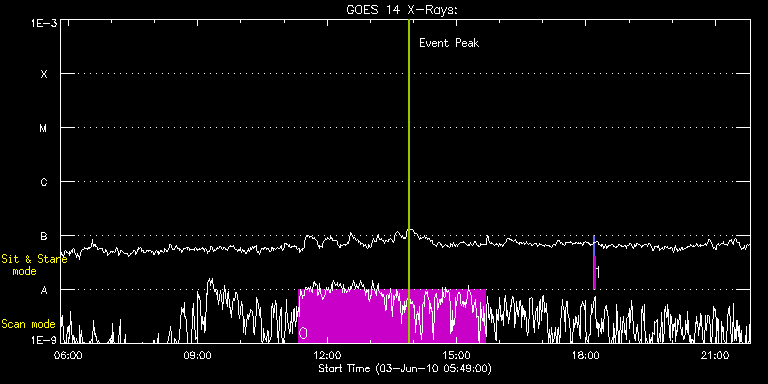Click the C class axis label
768x384 pixels.
tap(44, 182)
